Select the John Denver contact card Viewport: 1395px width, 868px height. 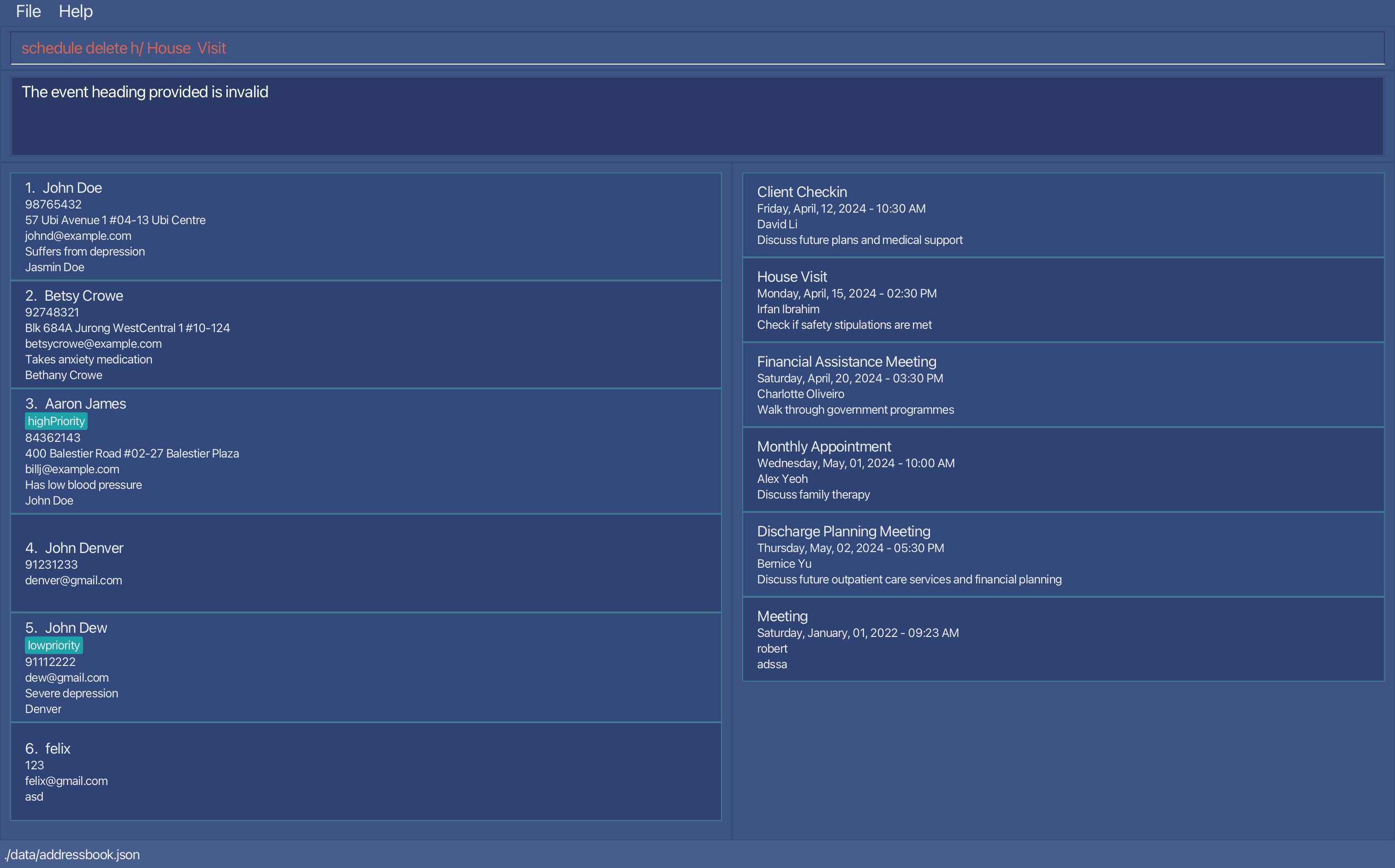click(366, 563)
